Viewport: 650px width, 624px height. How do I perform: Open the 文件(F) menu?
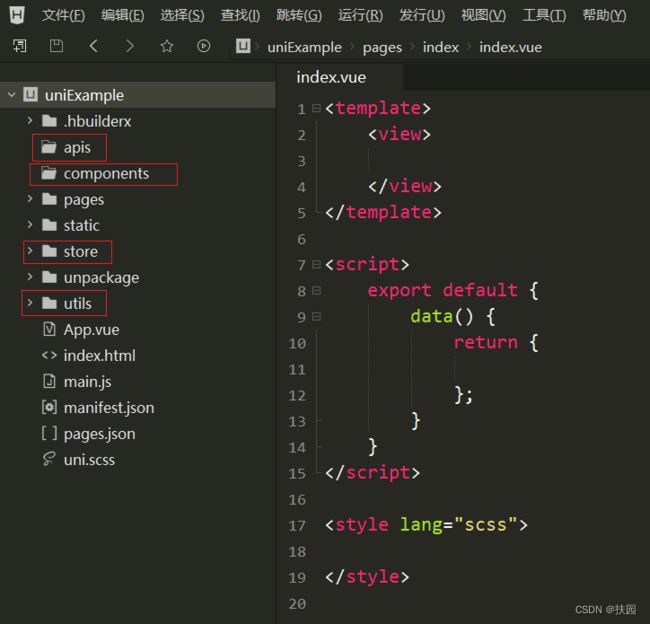(x=63, y=15)
